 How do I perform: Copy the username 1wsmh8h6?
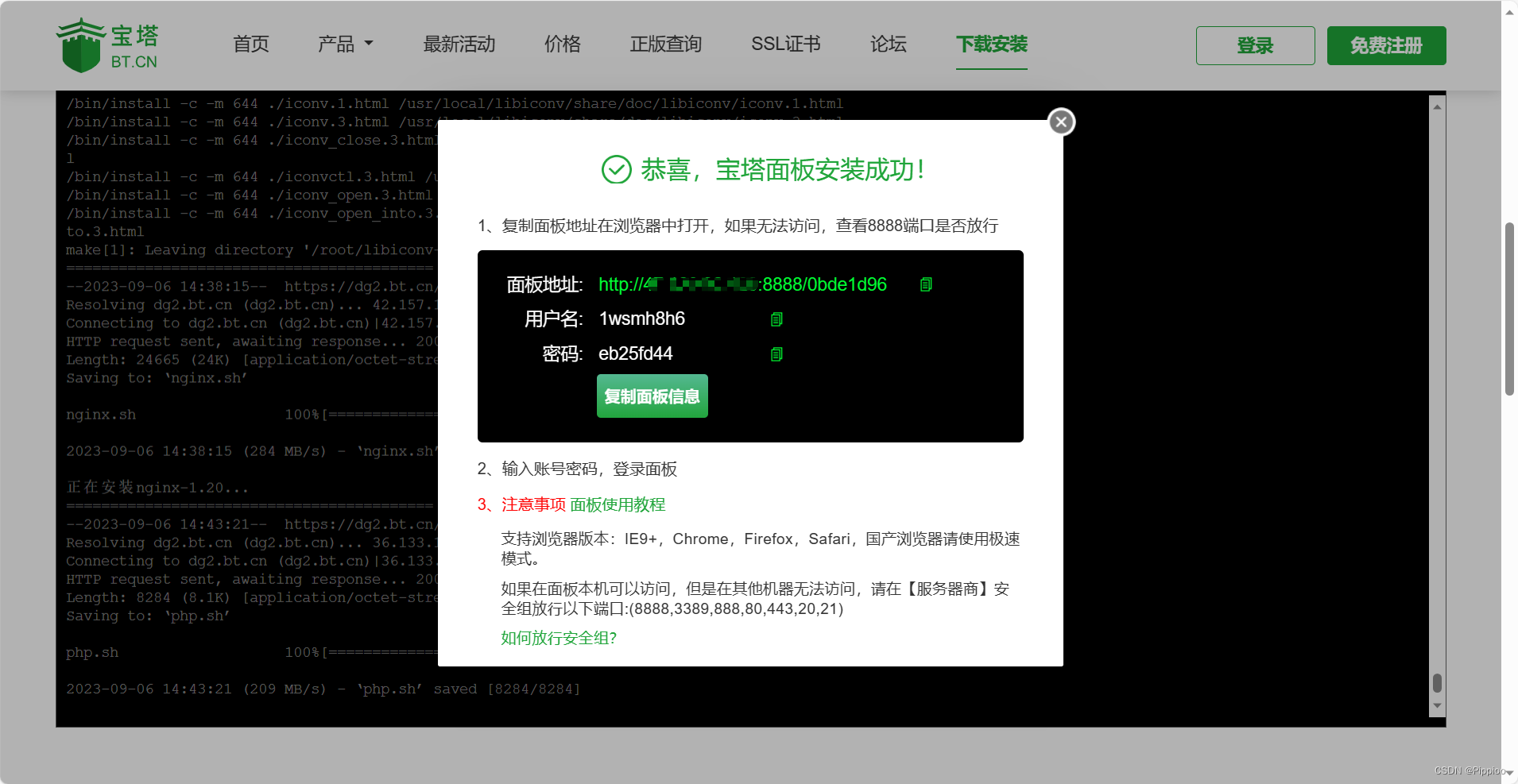click(776, 319)
